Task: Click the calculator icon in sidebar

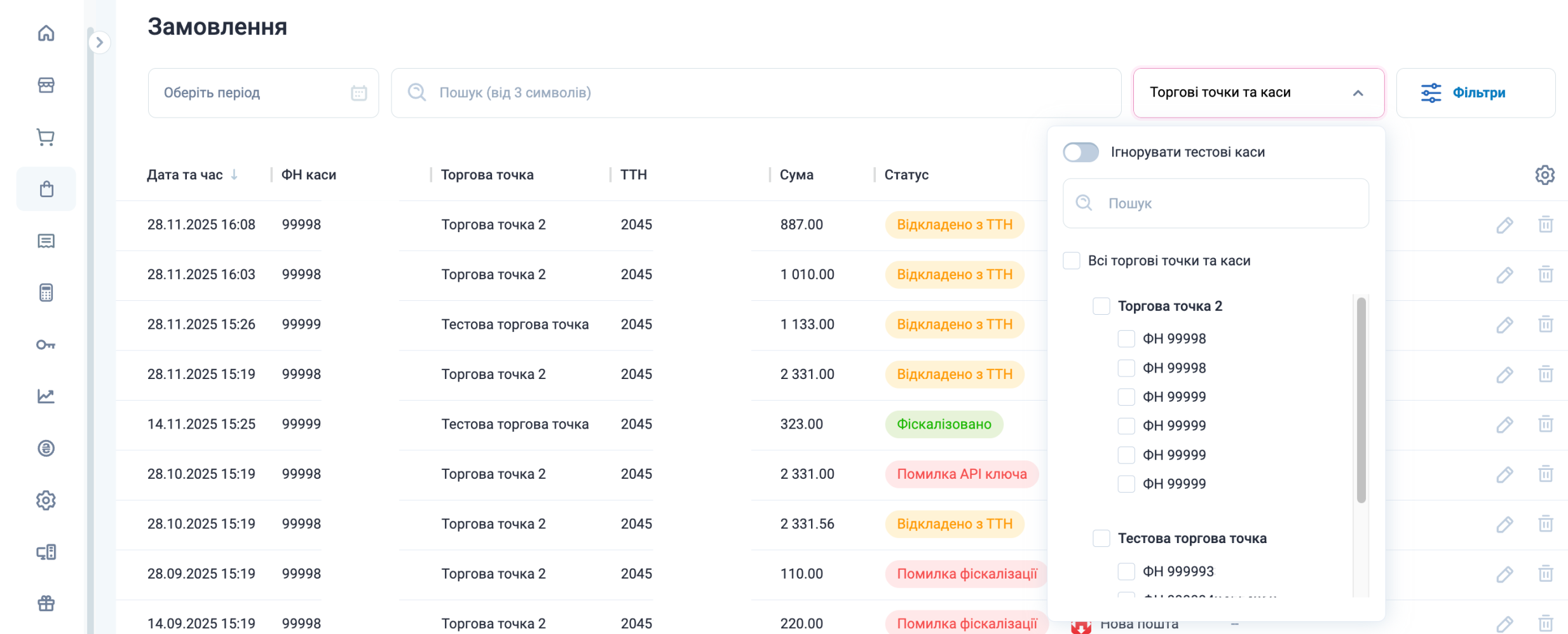Action: click(46, 293)
